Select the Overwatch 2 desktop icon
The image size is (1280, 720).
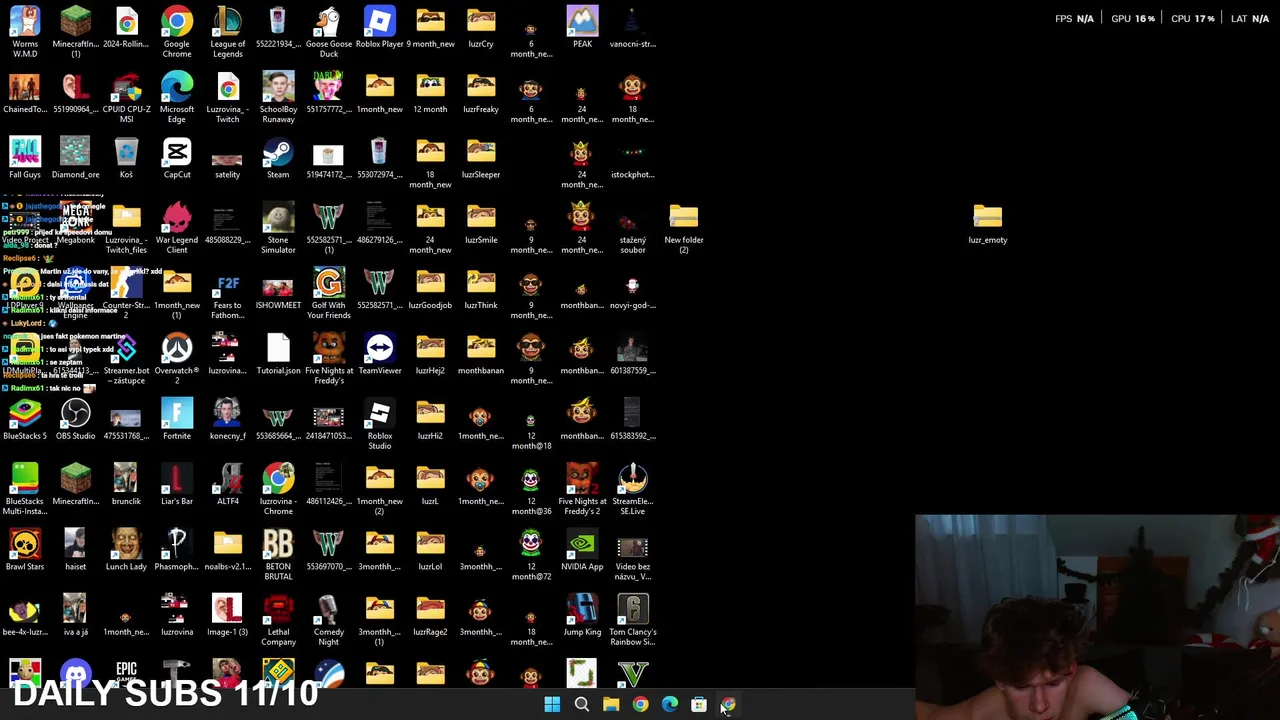tap(177, 358)
